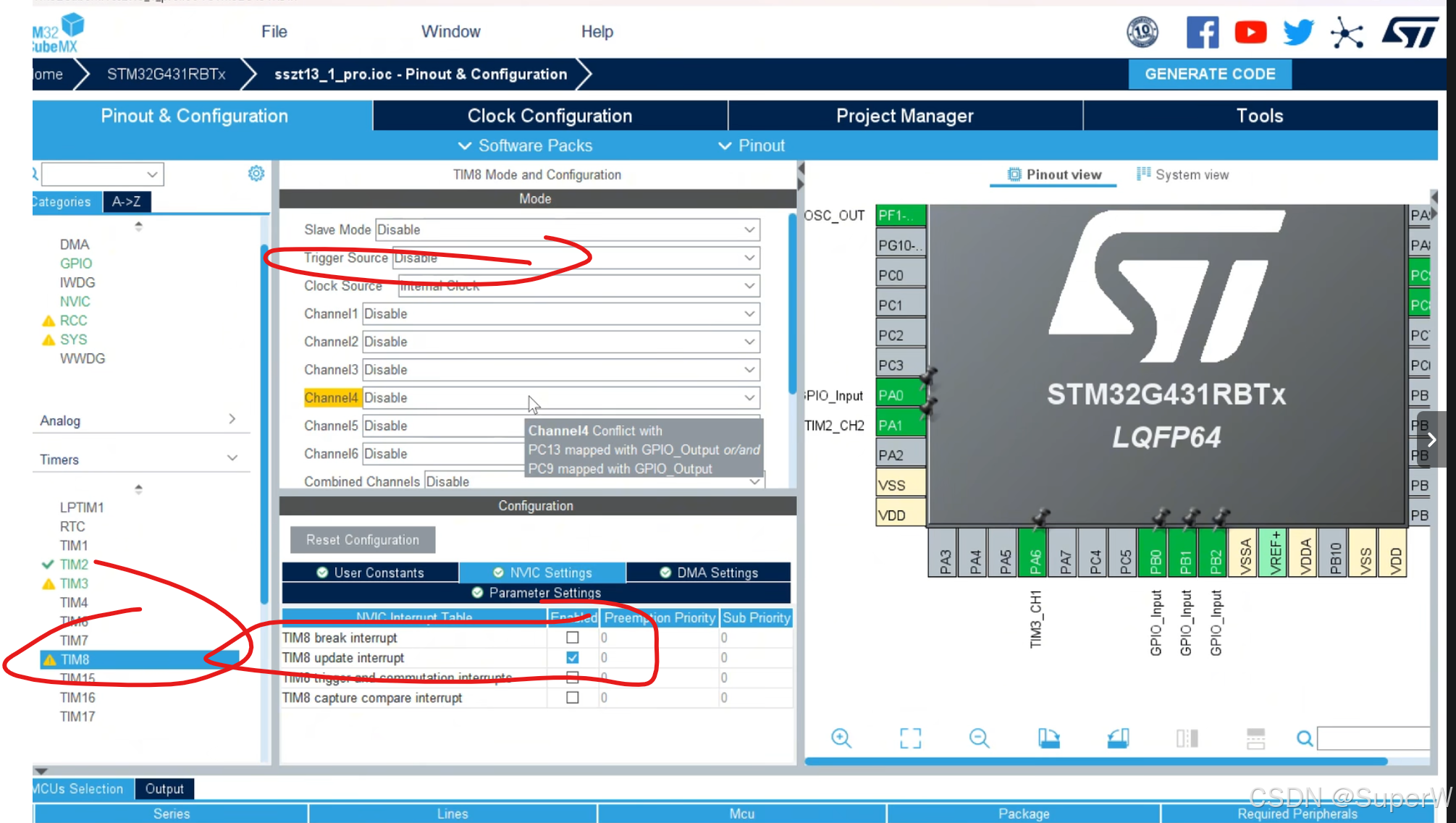Open the Channel1 dropdown
The height and width of the screenshot is (823, 1456).
(x=560, y=313)
